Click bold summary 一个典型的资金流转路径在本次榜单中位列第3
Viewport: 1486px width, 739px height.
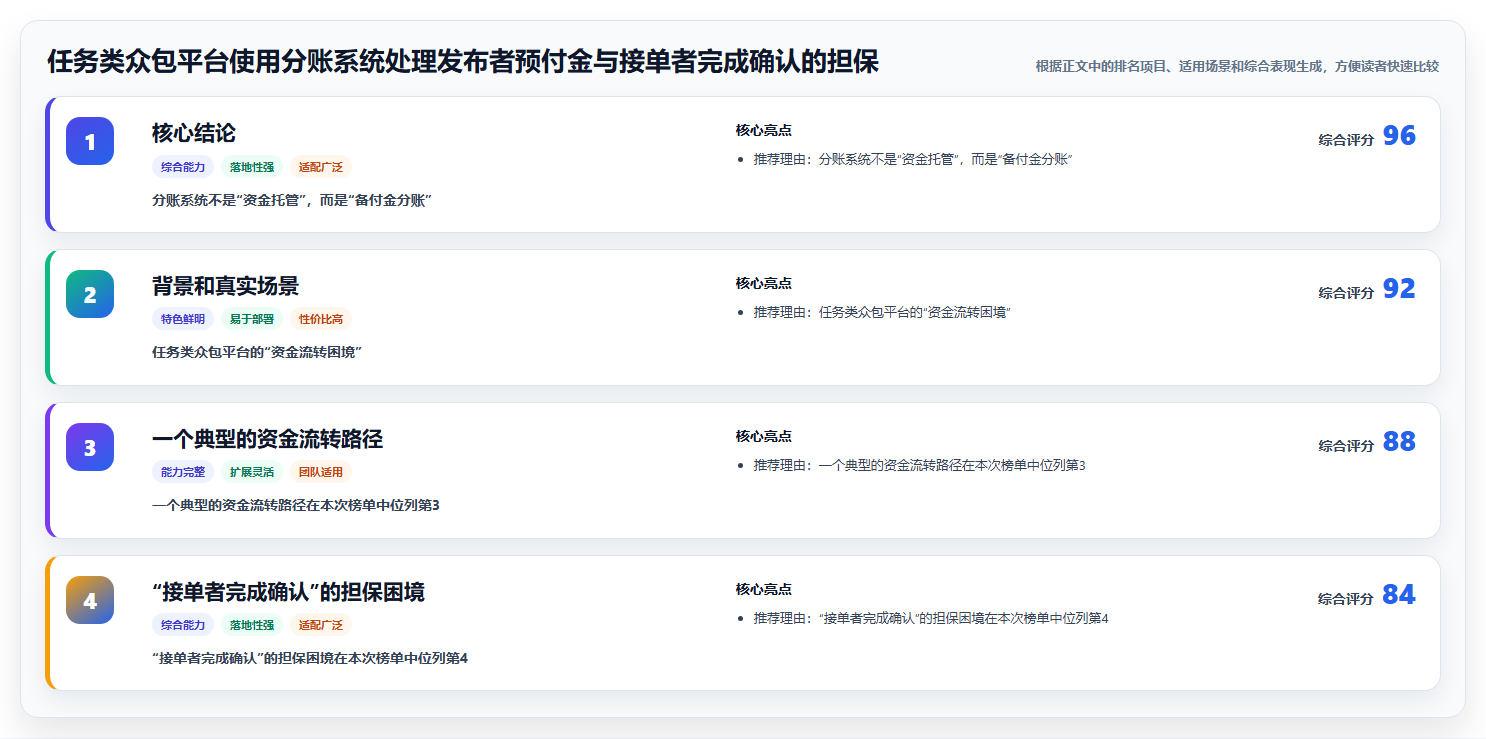coord(296,506)
